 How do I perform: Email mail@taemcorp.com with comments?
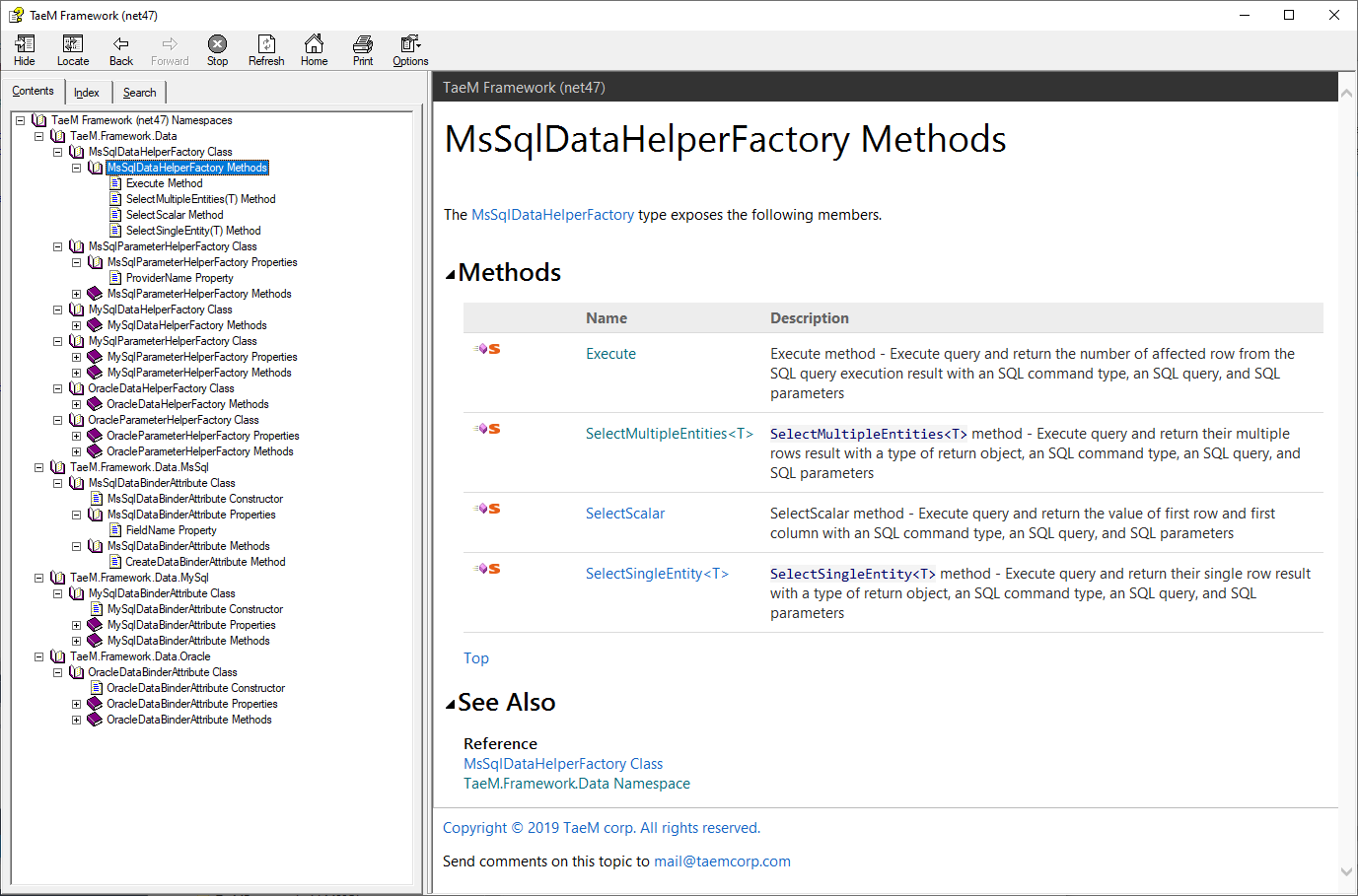pyautogui.click(x=723, y=862)
